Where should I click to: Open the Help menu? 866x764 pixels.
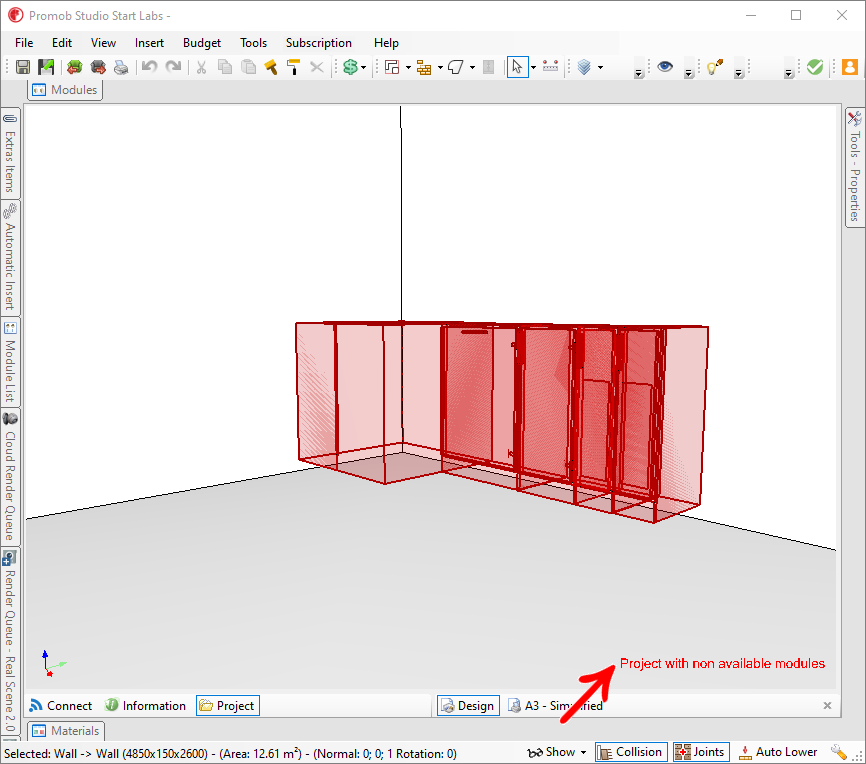(x=386, y=43)
